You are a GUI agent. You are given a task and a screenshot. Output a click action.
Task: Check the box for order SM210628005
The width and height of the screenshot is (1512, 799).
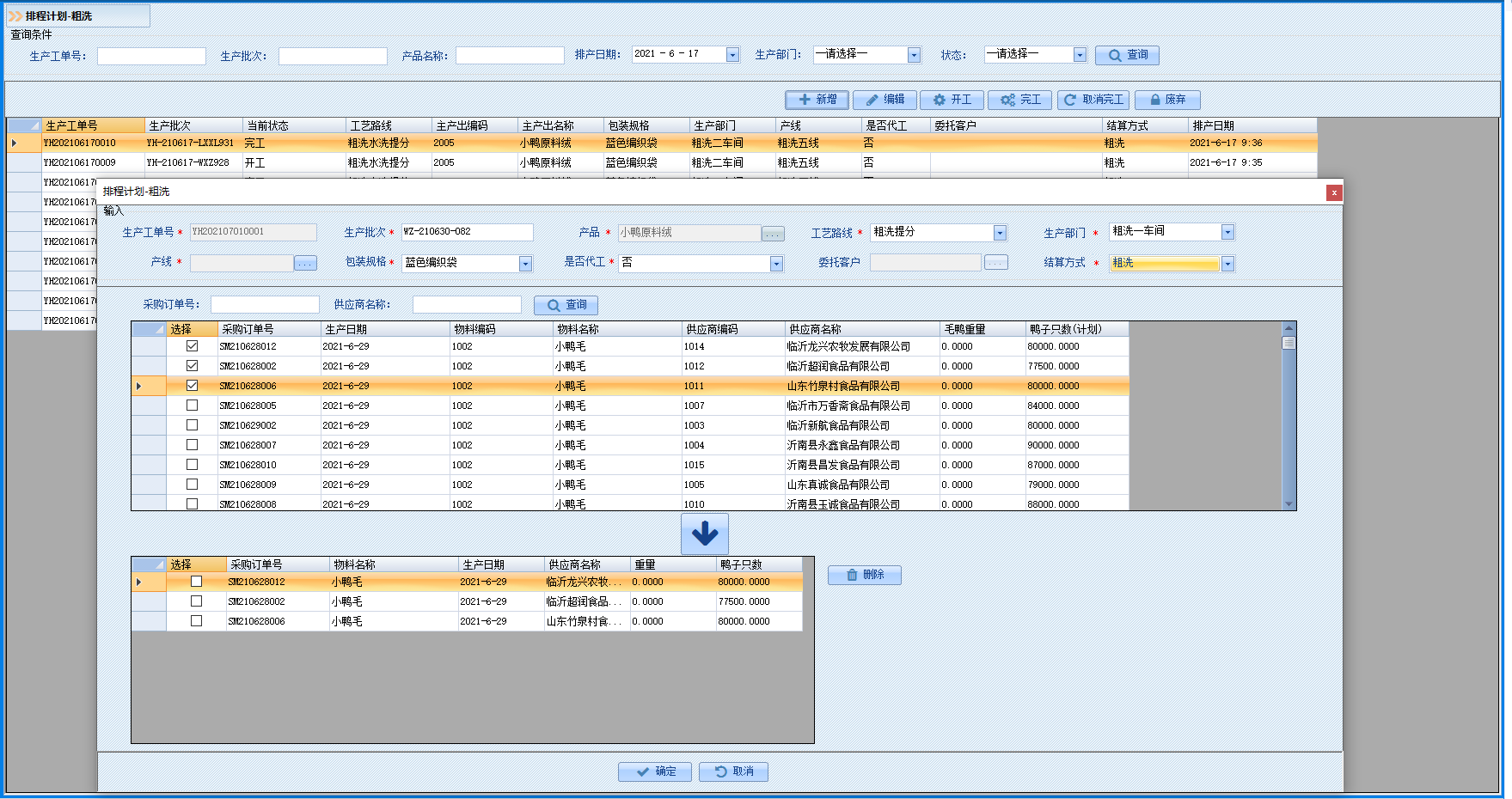[x=192, y=406]
